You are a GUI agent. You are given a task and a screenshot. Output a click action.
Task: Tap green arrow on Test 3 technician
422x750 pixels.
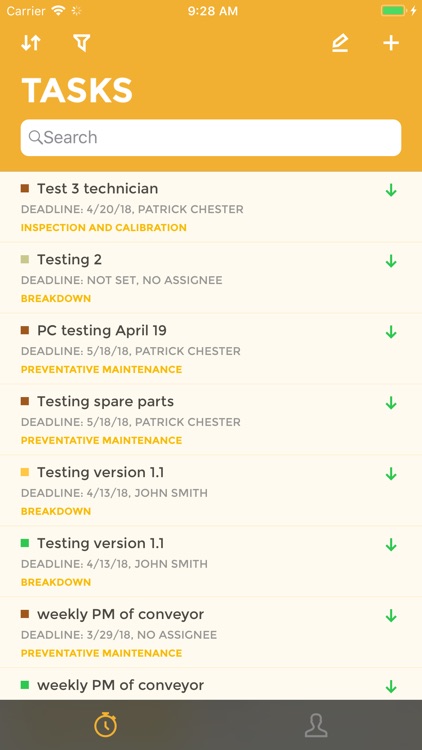pos(391,190)
